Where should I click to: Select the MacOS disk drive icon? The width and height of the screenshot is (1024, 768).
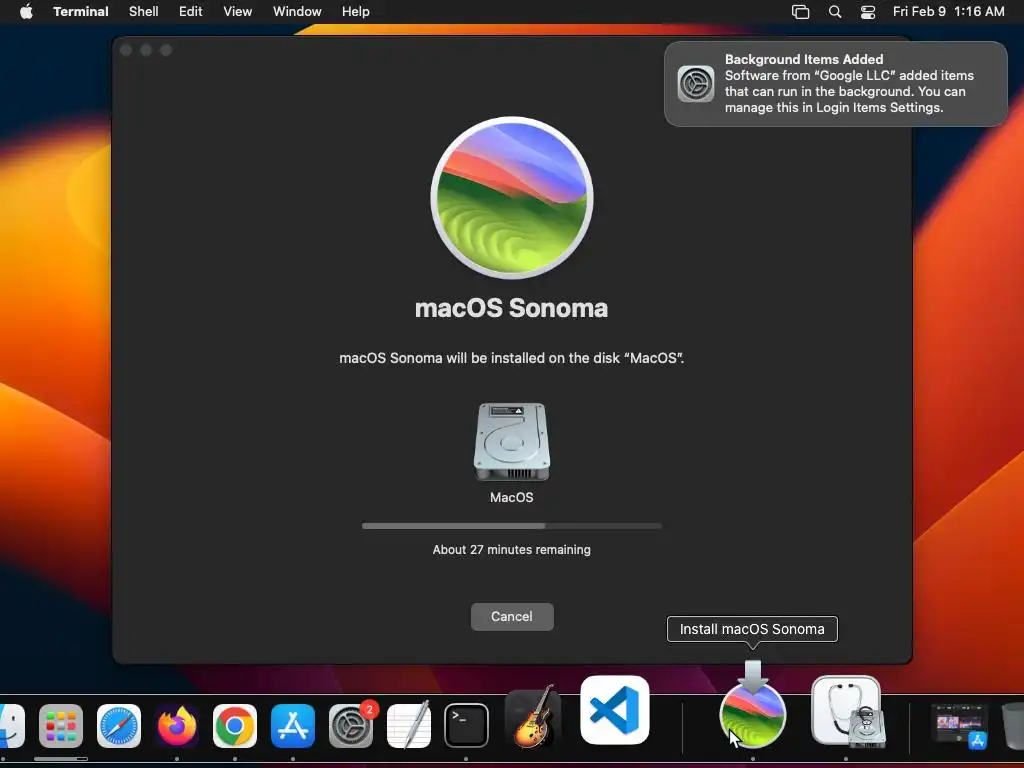tap(512, 442)
